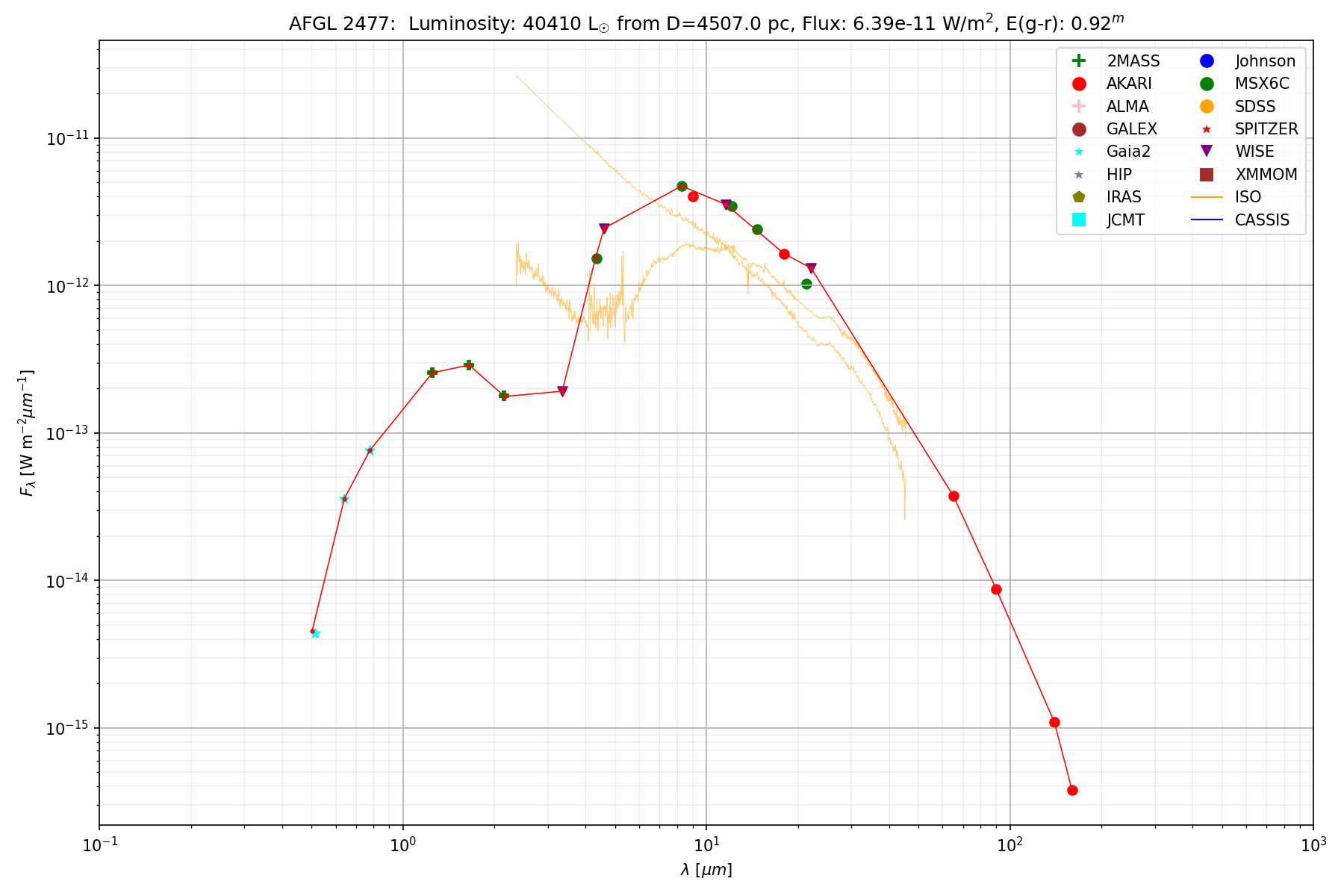The height and width of the screenshot is (896, 1344).
Task: Click the x-axis wavelength label λ [μm]
Action: click(706, 870)
